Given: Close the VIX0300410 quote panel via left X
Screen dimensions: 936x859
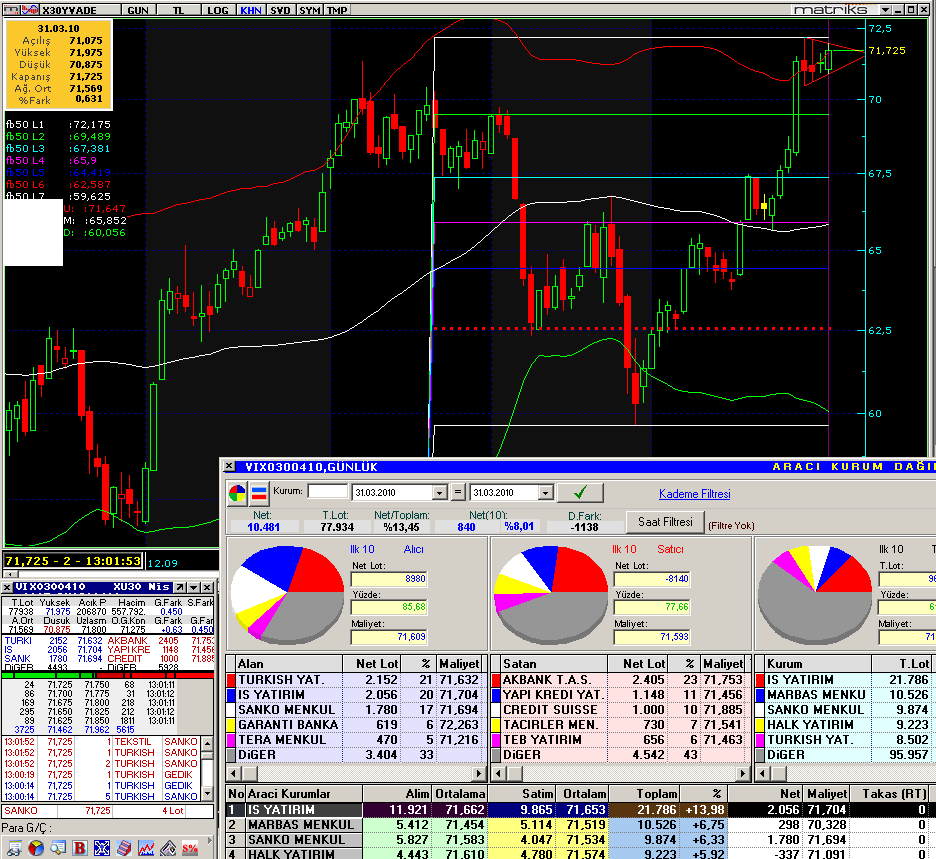Looking at the screenshot, I should pyautogui.click(x=7, y=587).
